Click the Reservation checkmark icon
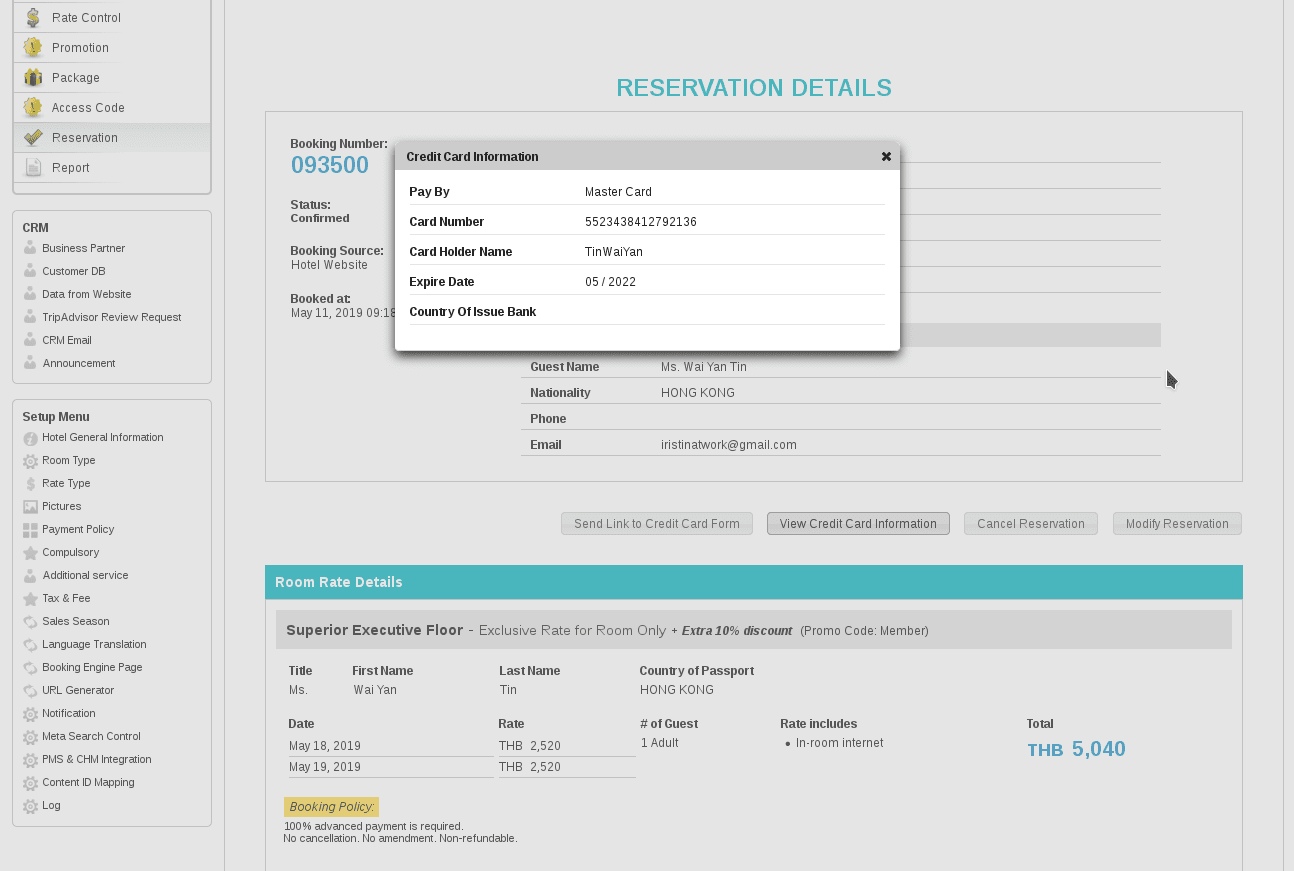Image resolution: width=1294 pixels, height=871 pixels. click(33, 138)
